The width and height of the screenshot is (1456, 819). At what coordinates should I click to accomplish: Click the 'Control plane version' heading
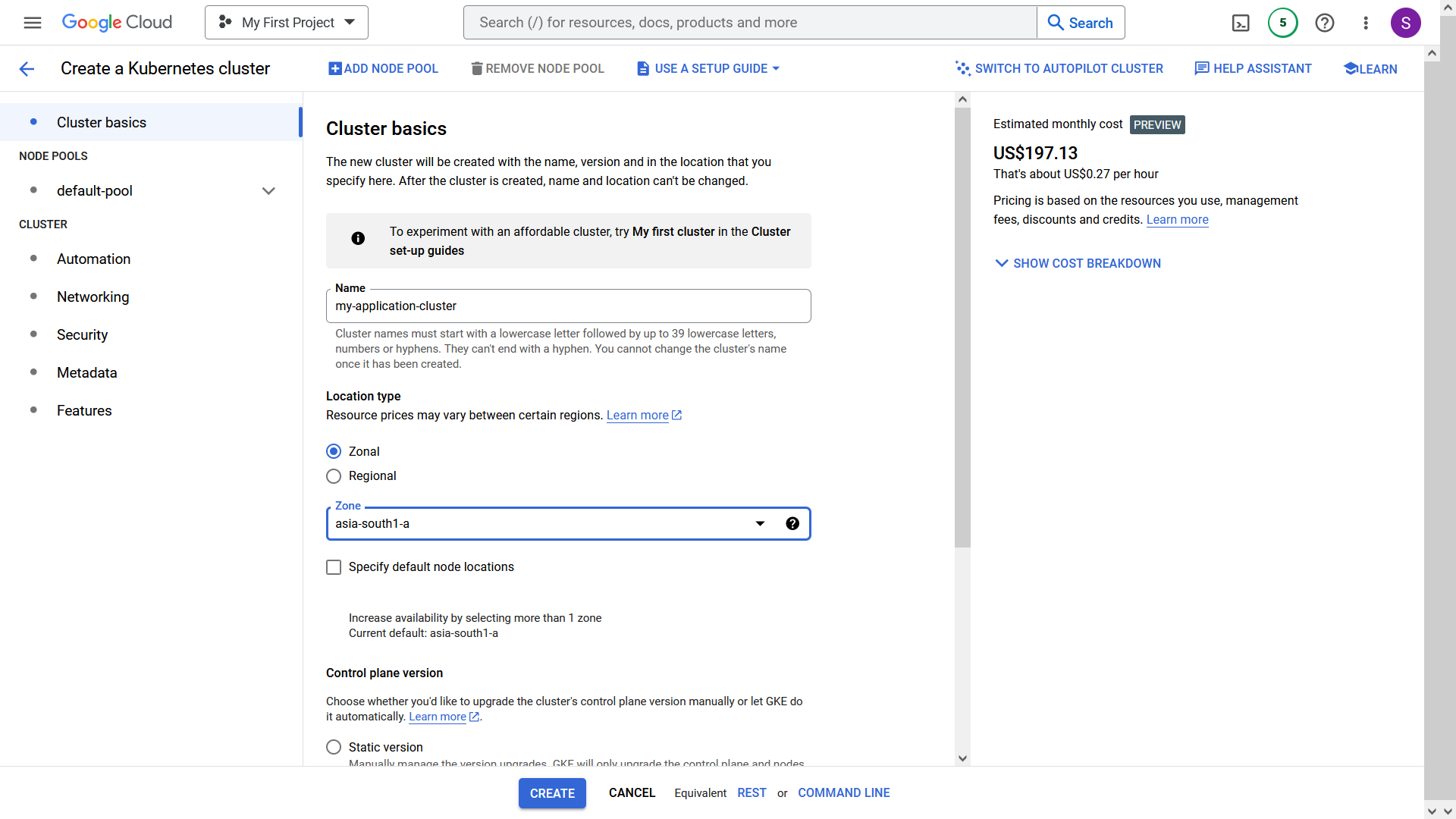coord(384,673)
